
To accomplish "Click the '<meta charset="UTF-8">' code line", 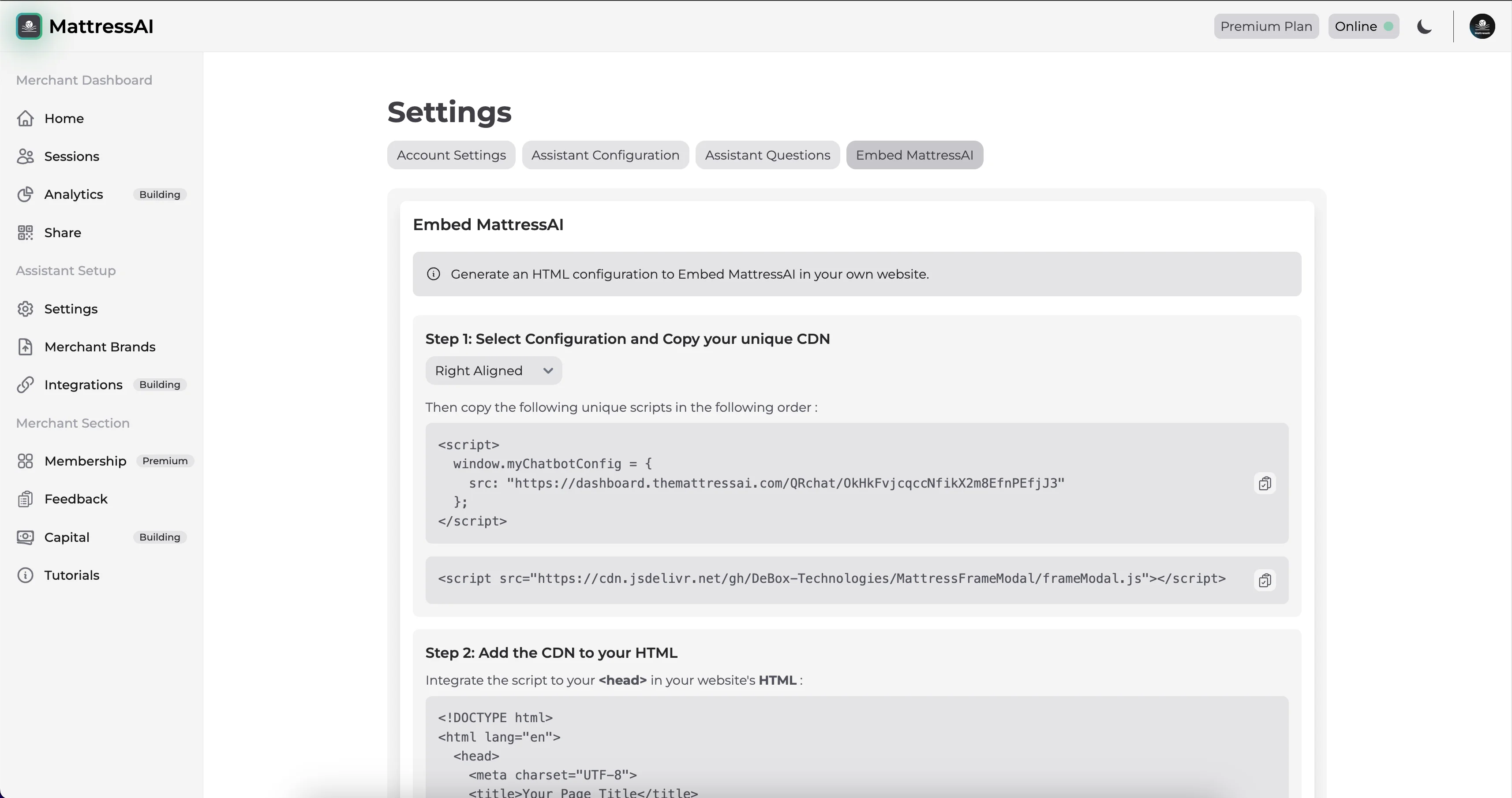I will [x=552, y=776].
